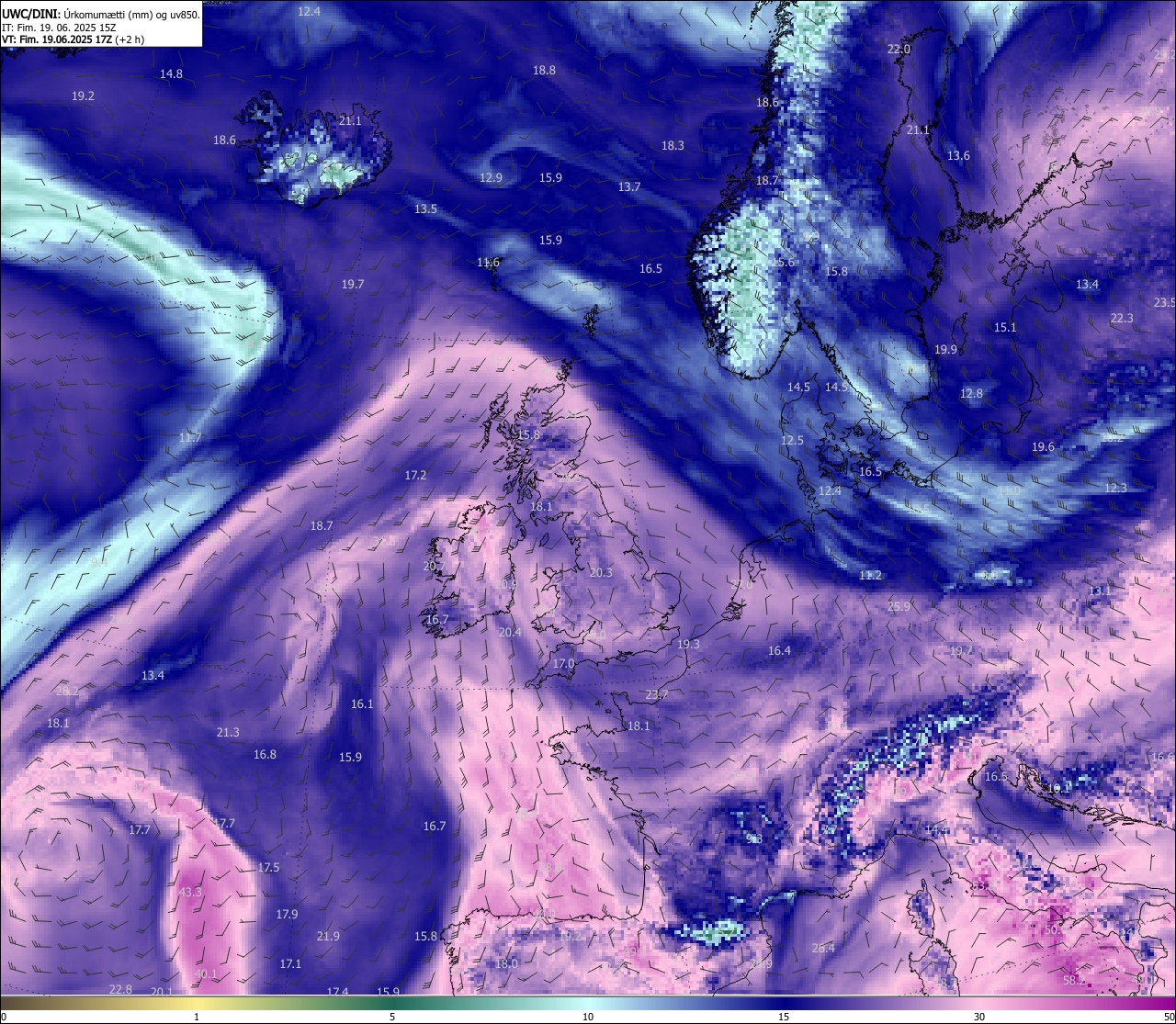Click the 13.6 value over Finland

(x=958, y=155)
